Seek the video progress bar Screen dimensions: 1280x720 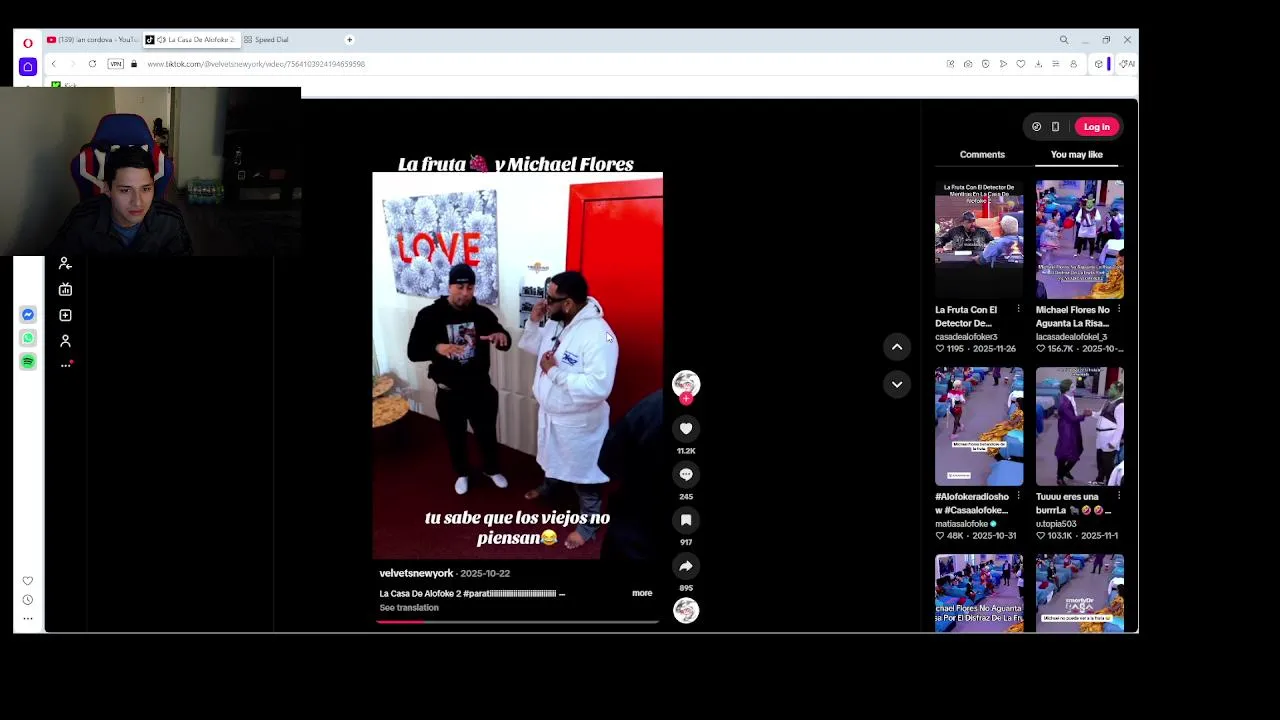[x=517, y=622]
